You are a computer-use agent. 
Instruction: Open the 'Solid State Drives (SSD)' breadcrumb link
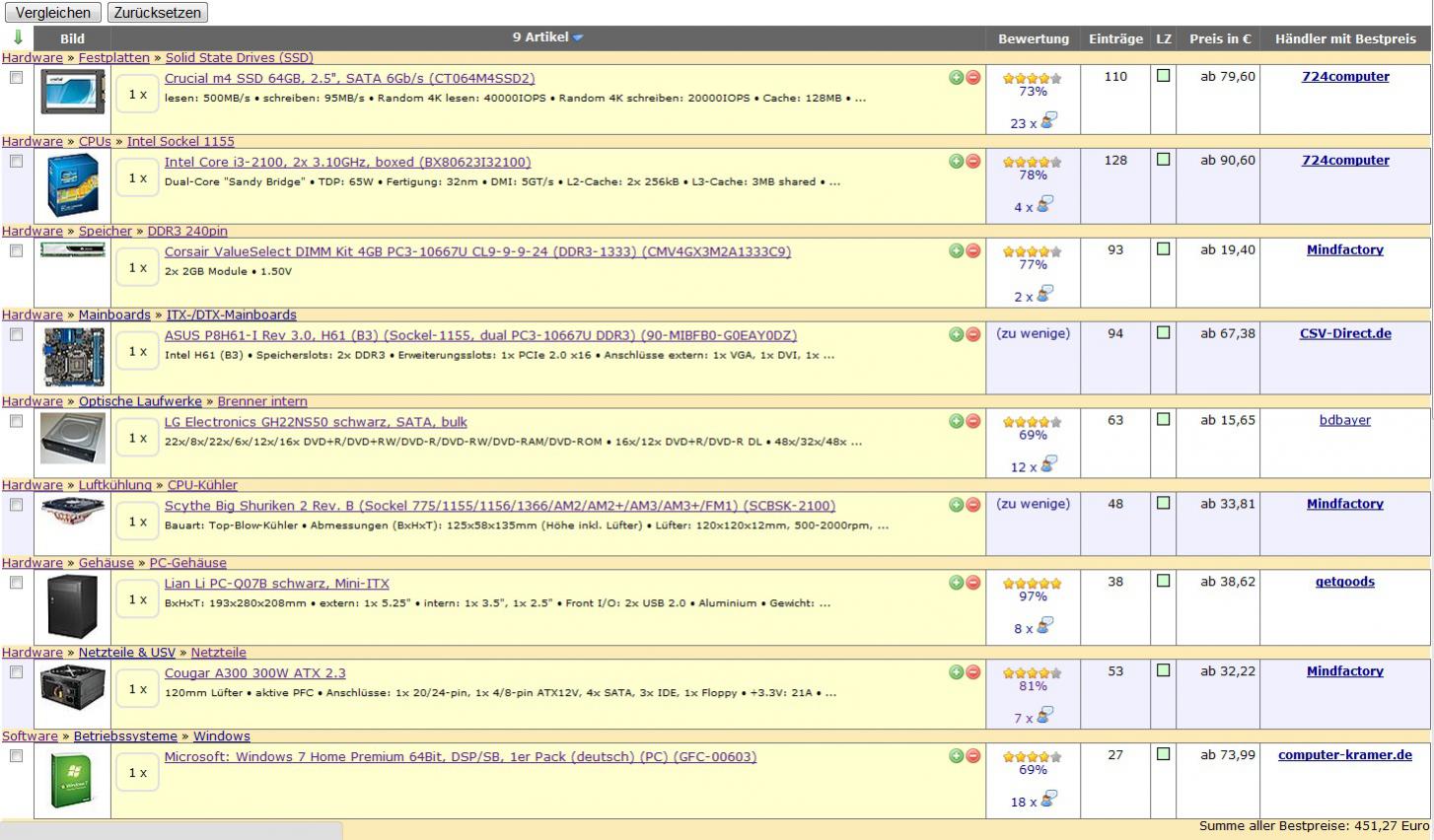(x=239, y=58)
